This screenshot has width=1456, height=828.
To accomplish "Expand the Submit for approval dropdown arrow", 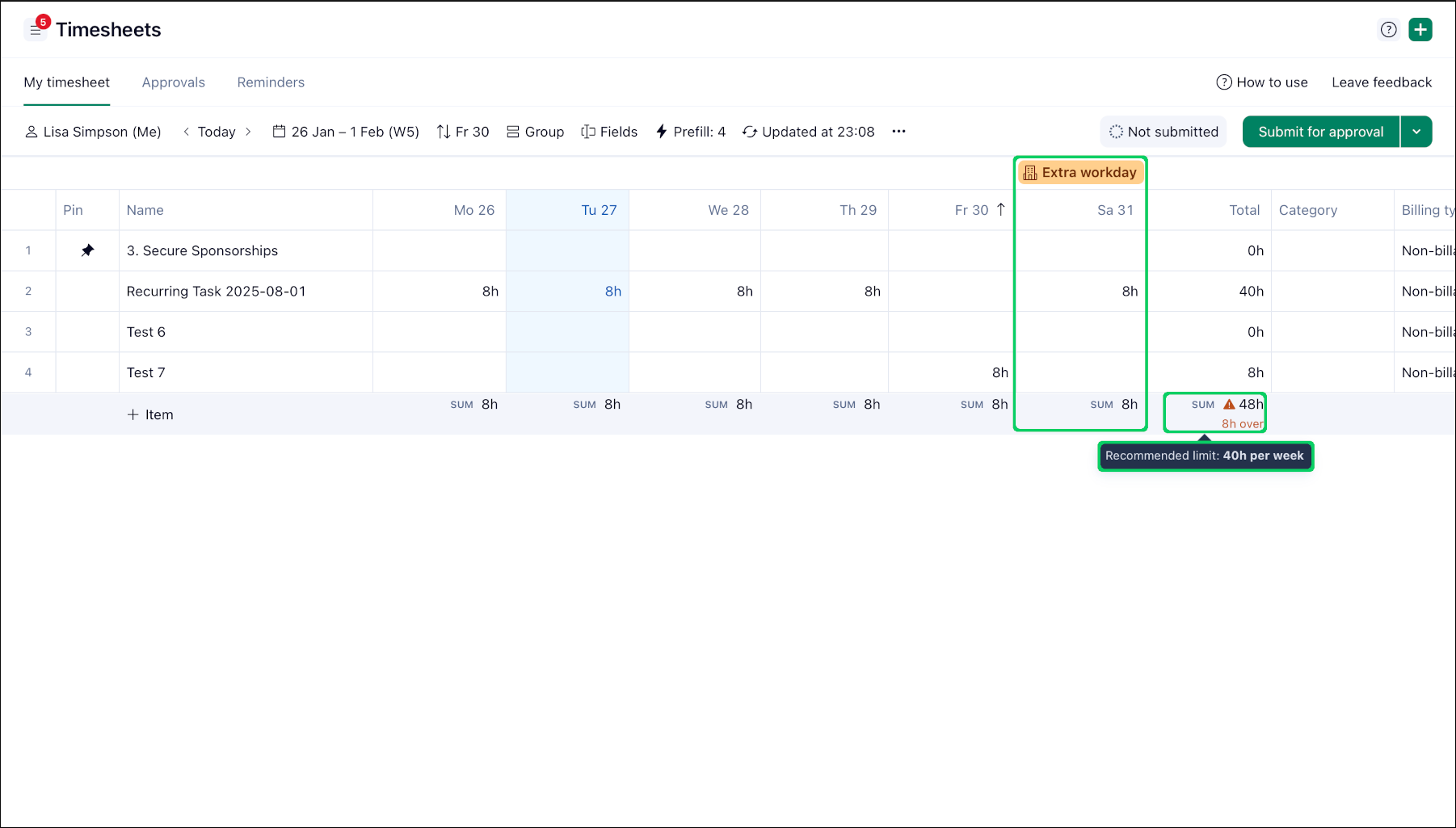I will (x=1416, y=132).
